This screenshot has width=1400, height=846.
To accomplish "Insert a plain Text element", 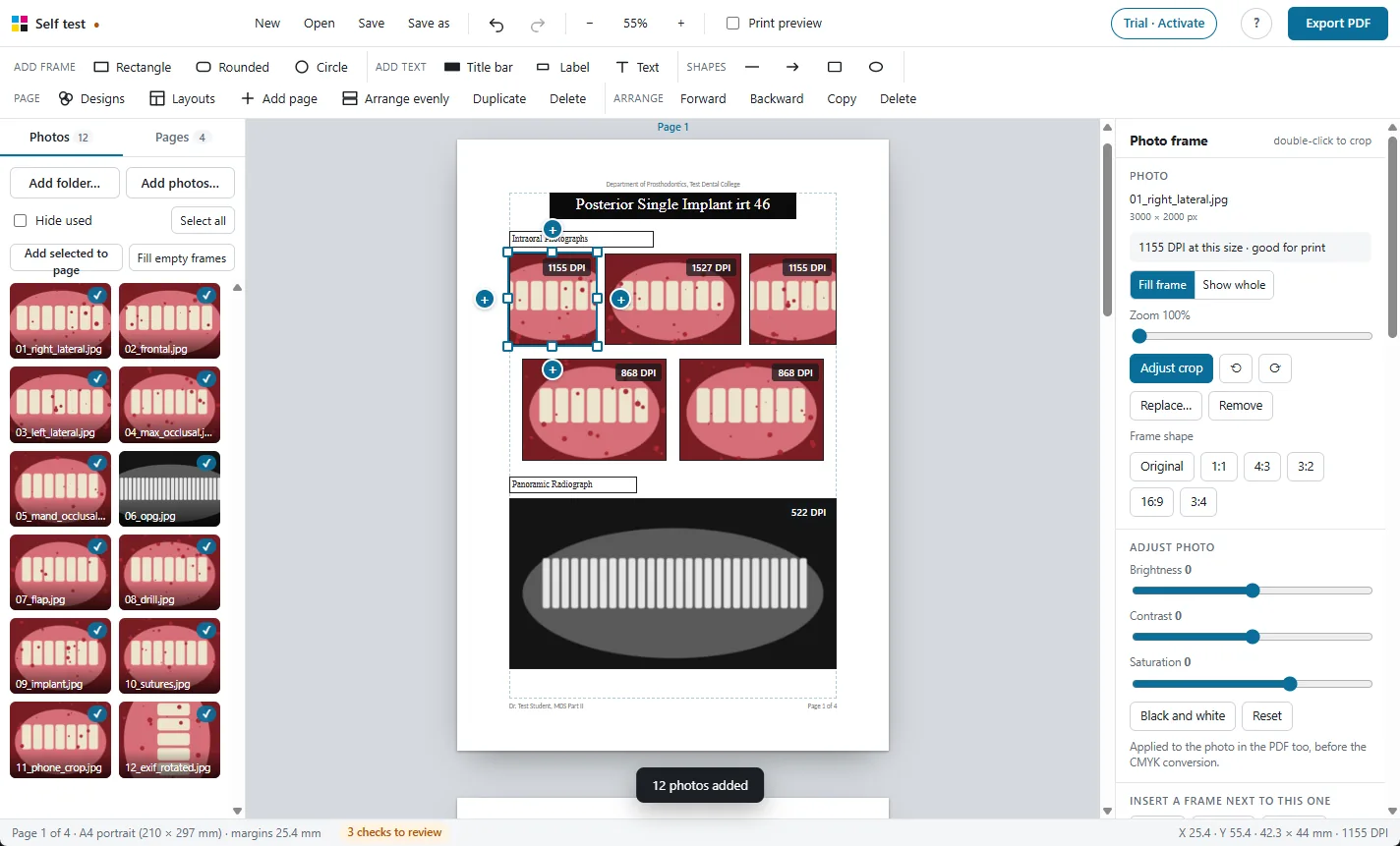I will pyautogui.click(x=637, y=67).
